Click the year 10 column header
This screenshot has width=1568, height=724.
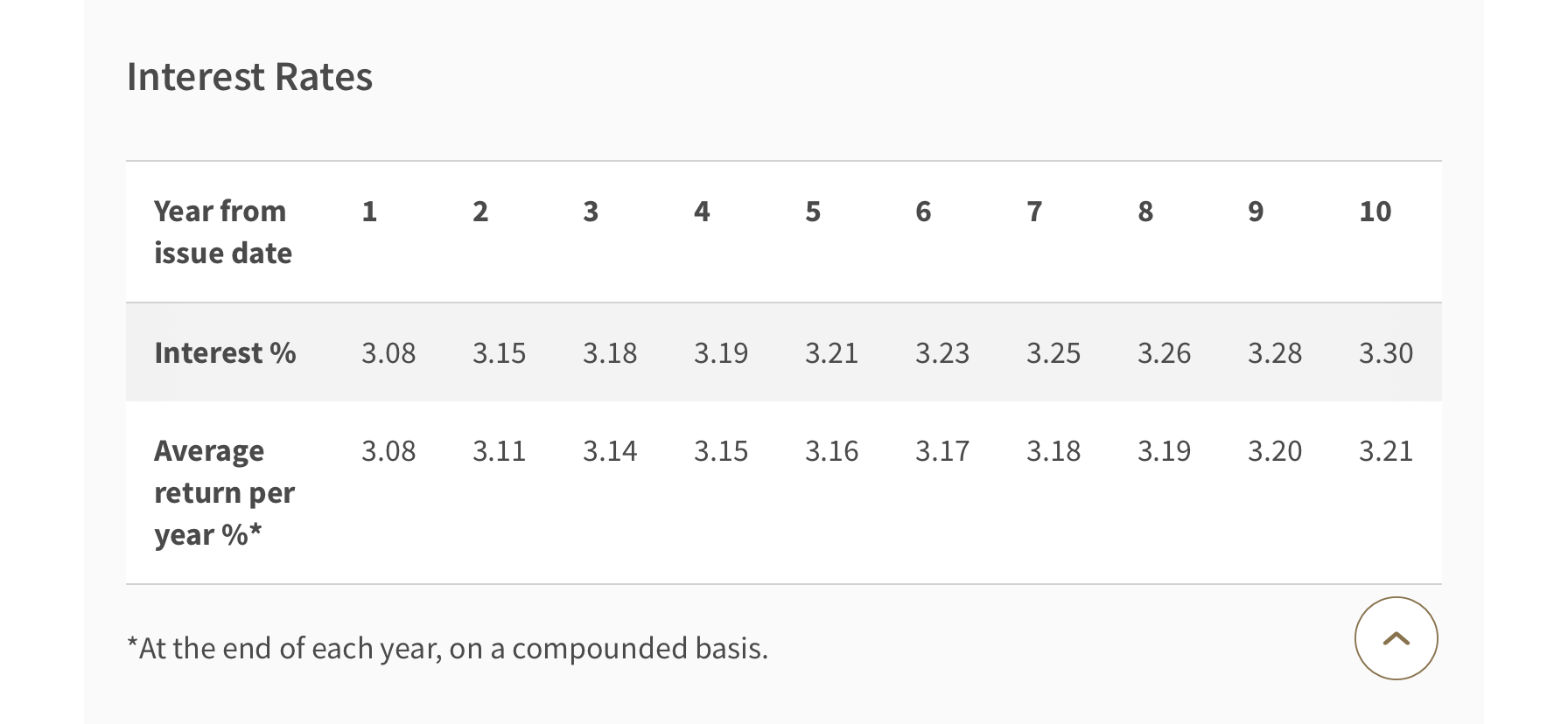click(1375, 212)
